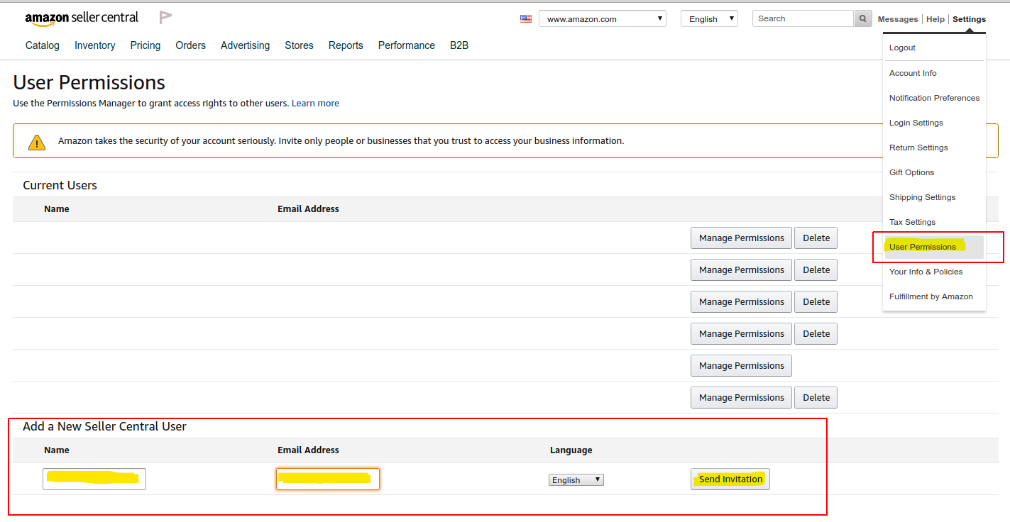This screenshot has width=1010, height=522.
Task: Open the B2B menu
Action: (459, 45)
